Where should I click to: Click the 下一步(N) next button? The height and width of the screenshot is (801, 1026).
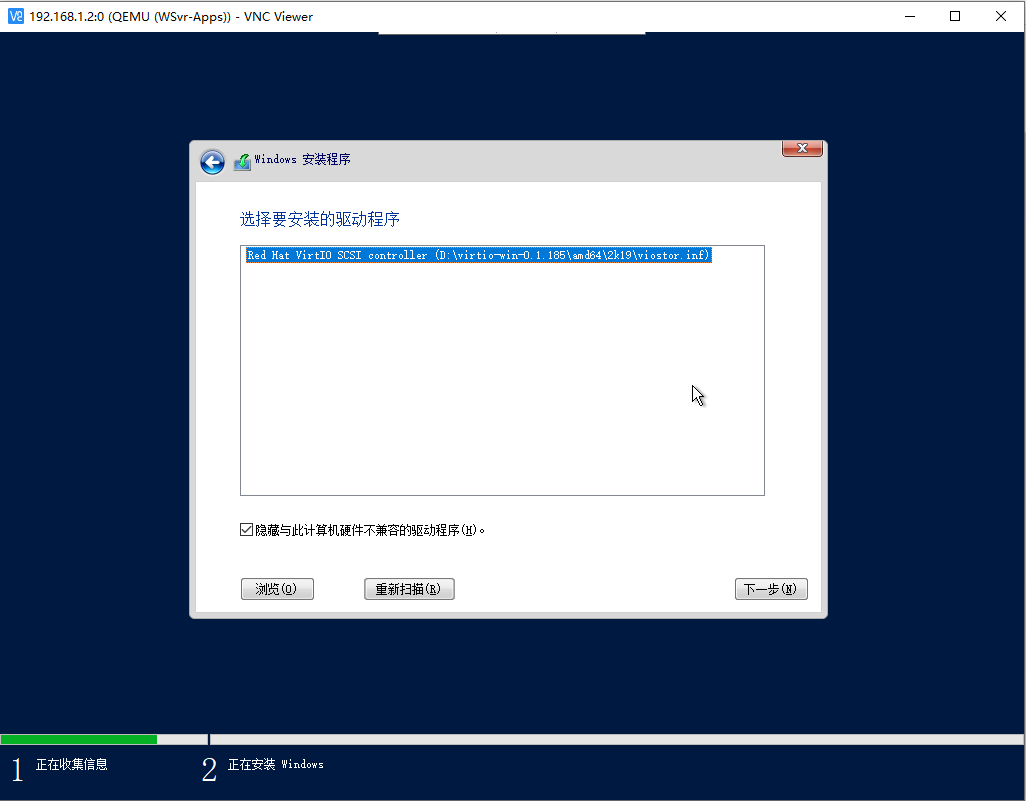tap(771, 589)
